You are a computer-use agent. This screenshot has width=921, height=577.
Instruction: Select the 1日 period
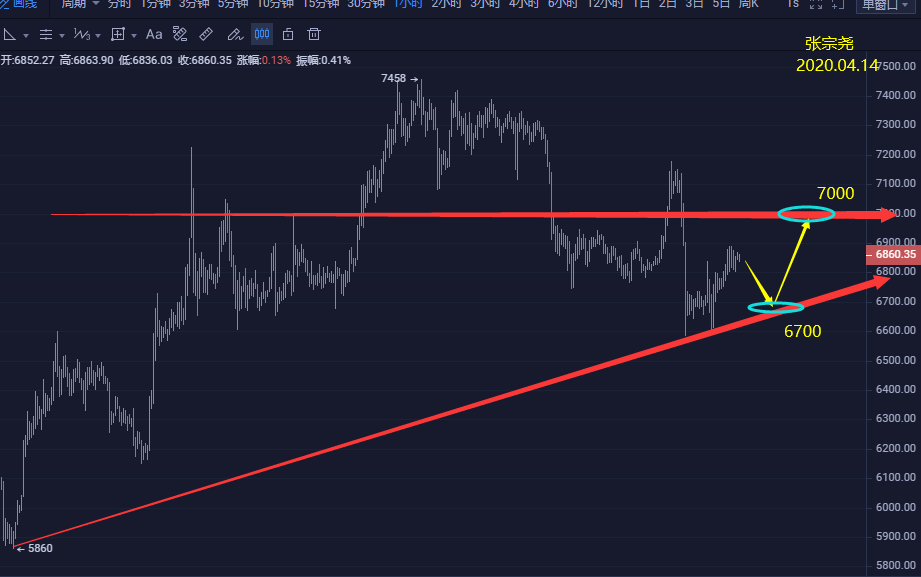[x=641, y=4]
